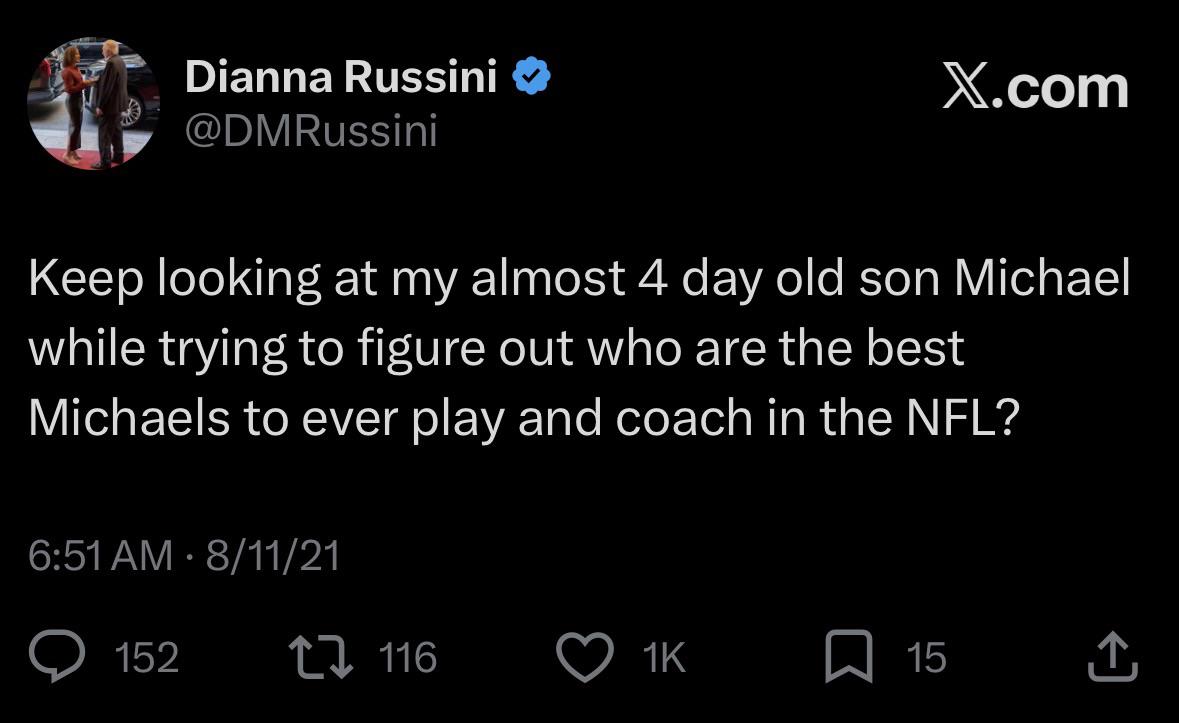Click the blue verified checkmark badge
This screenshot has height=723, width=1179.
click(531, 78)
